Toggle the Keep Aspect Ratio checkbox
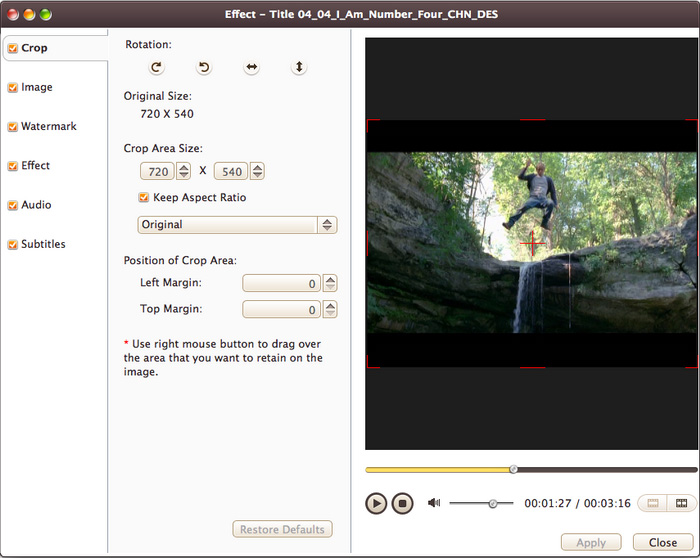Image resolution: width=700 pixels, height=558 pixels. pyautogui.click(x=144, y=198)
